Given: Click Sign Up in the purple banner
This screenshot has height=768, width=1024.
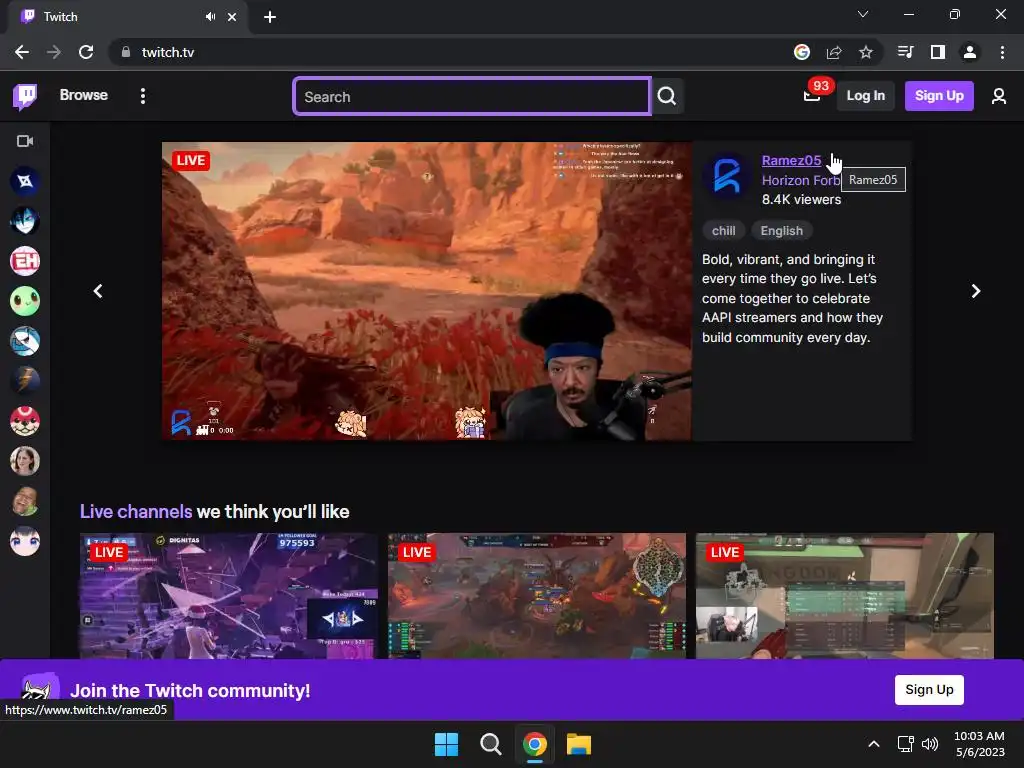Looking at the screenshot, I should click(929, 690).
